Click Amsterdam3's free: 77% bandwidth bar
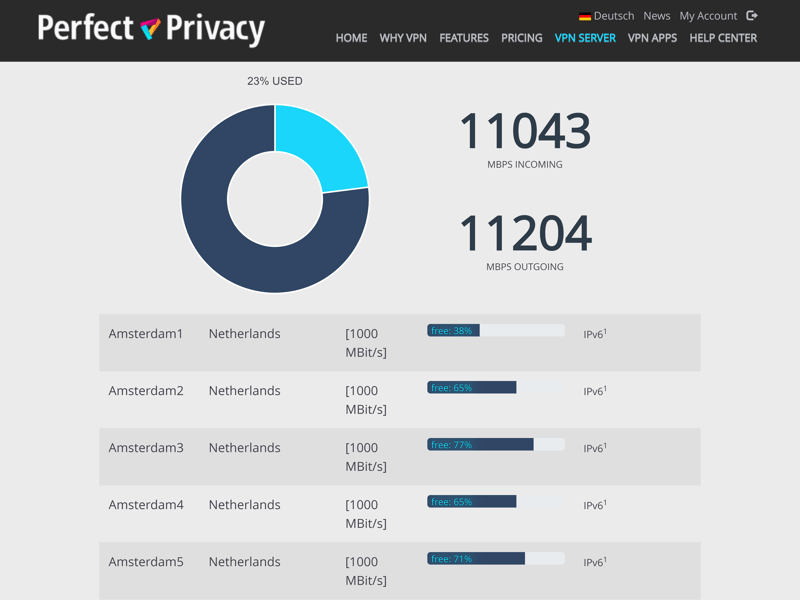Viewport: 800px width, 600px height. (x=496, y=444)
